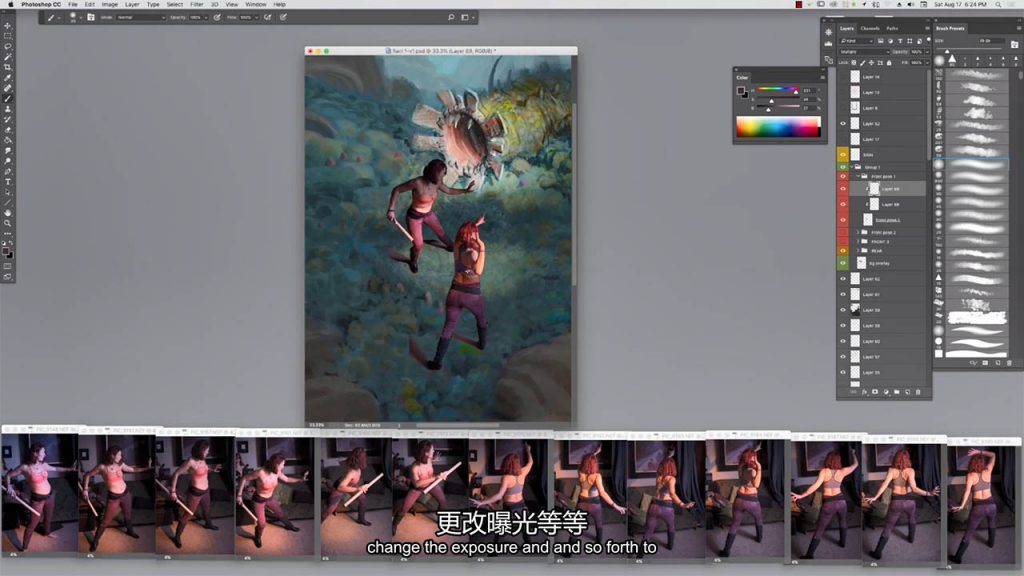Select the Paint Bucket tool
The image size is (1024, 576).
pos(8,140)
